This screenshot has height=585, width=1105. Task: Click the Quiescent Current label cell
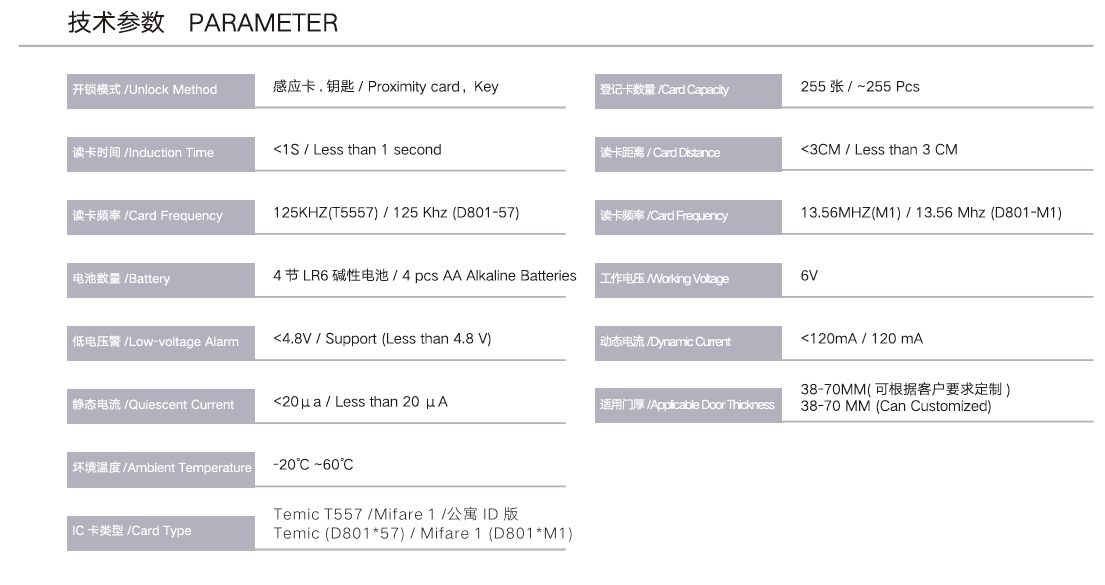(x=160, y=405)
